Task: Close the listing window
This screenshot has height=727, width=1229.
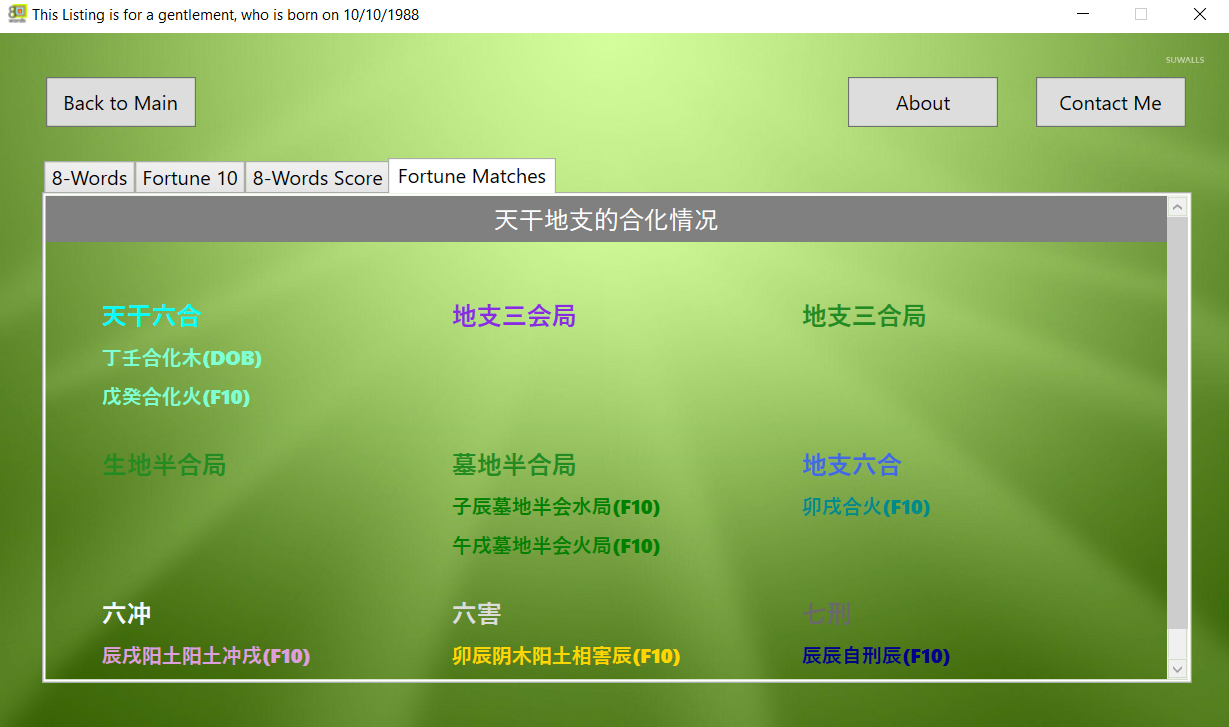Action: 1199,15
